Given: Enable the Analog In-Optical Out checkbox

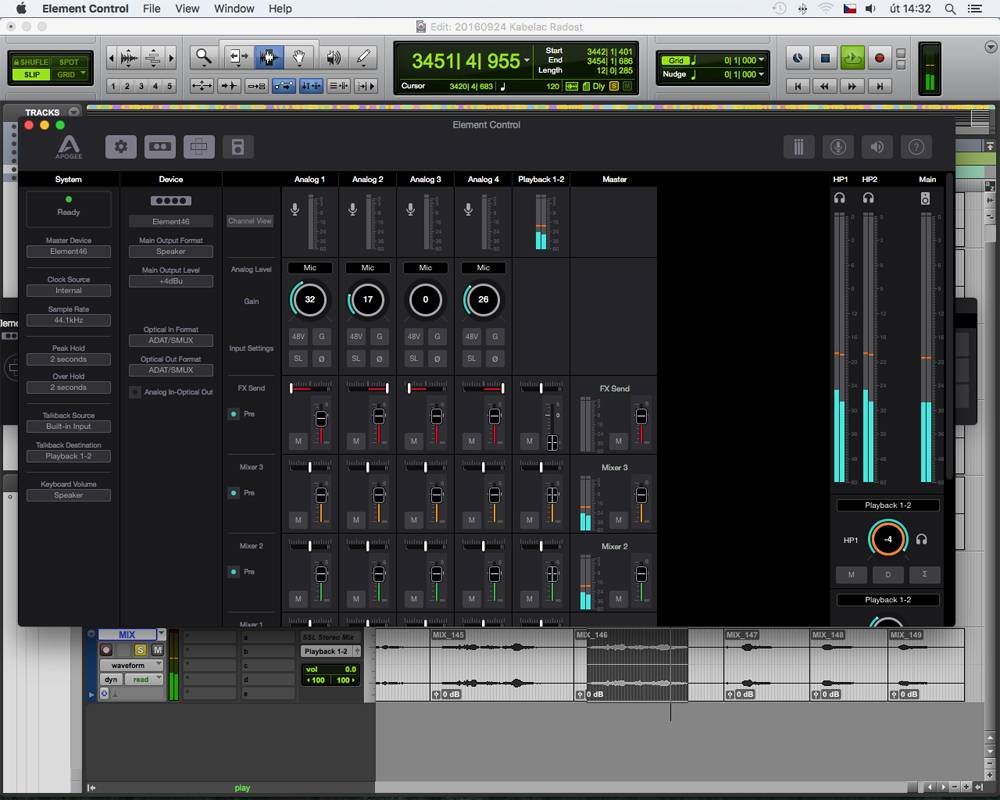Looking at the screenshot, I should pos(135,392).
